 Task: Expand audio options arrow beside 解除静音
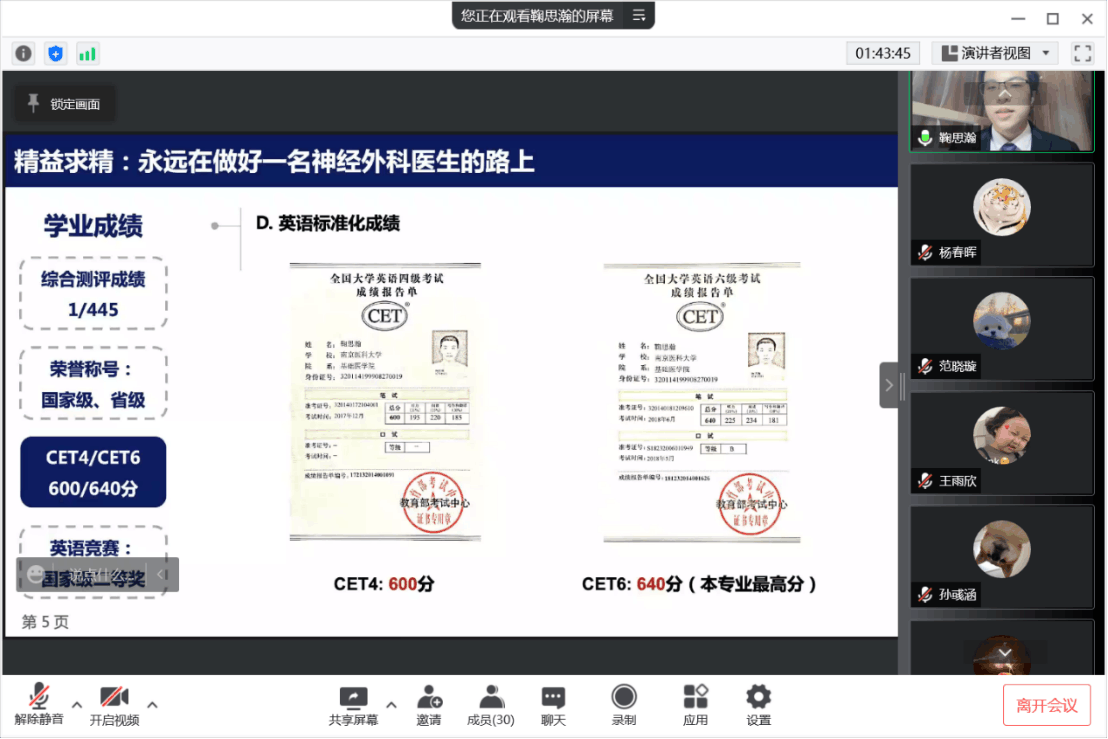[x=77, y=703]
